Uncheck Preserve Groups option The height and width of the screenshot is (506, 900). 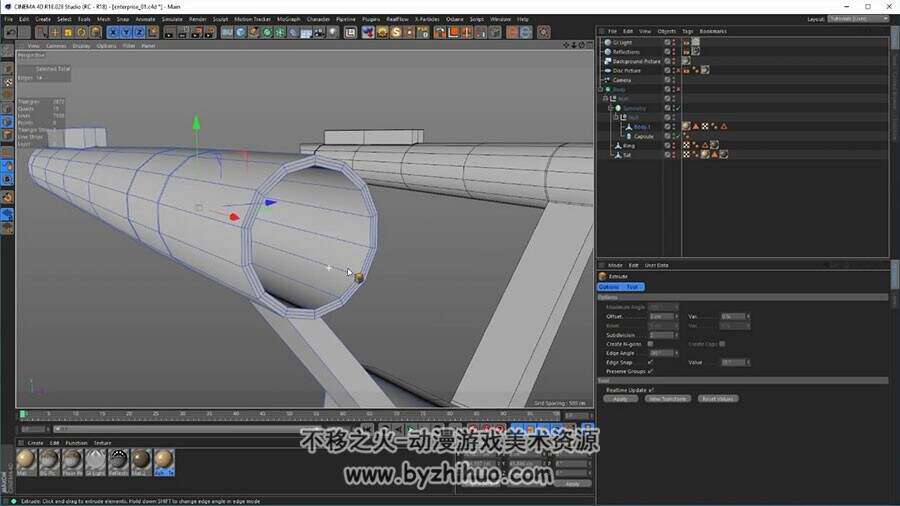tap(650, 371)
